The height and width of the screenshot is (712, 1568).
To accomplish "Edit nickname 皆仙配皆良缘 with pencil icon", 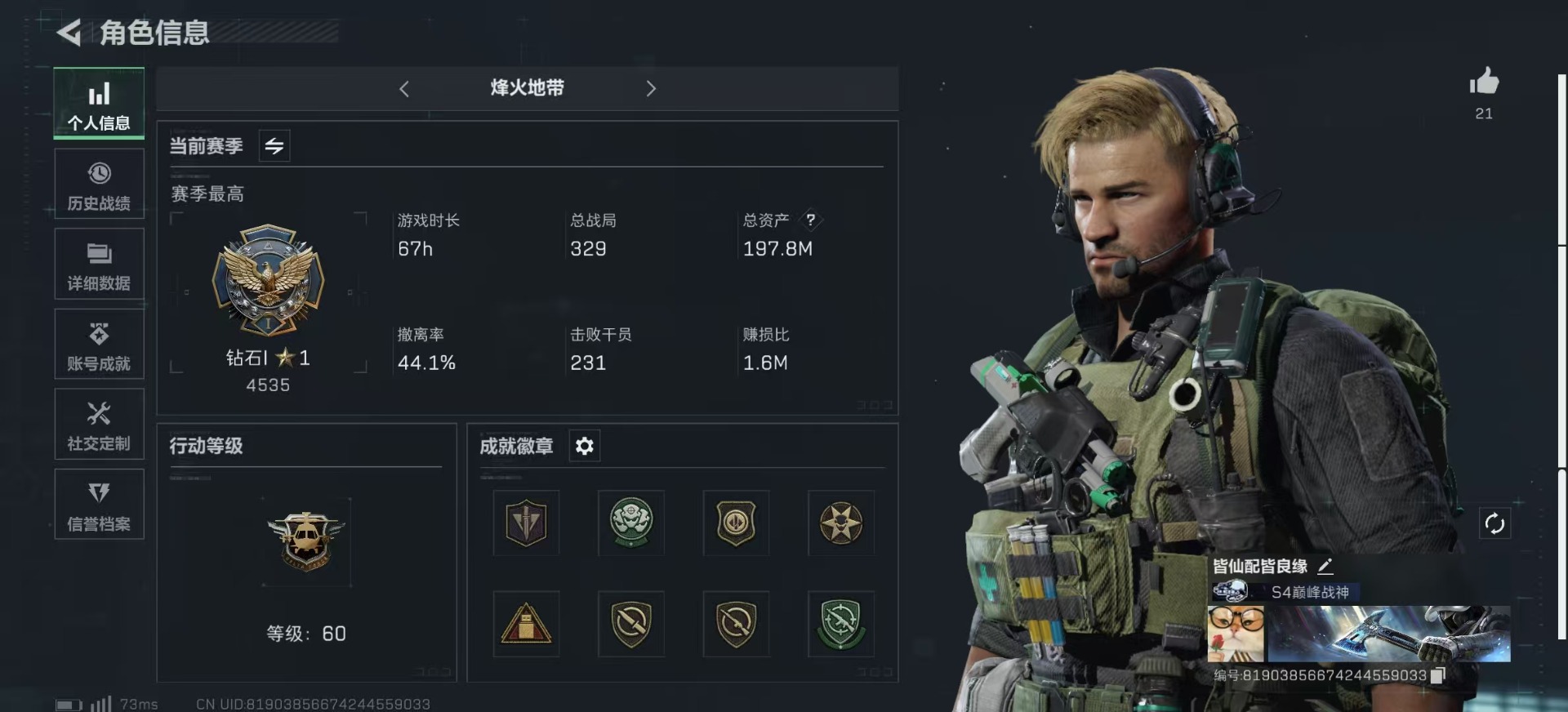I will [1325, 566].
